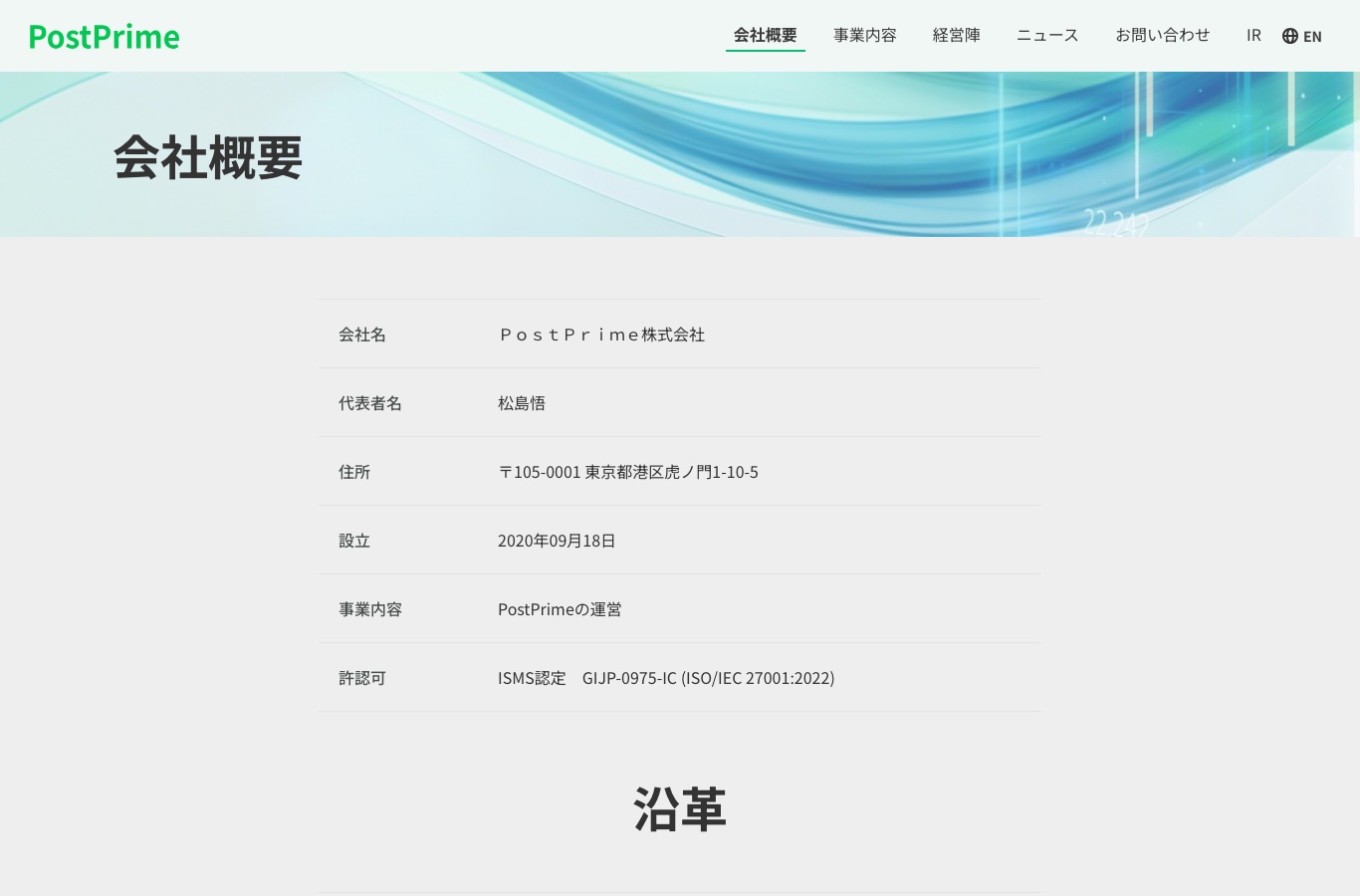Switch language via EN label
The width and height of the screenshot is (1360, 896).
pyautogui.click(x=1312, y=36)
